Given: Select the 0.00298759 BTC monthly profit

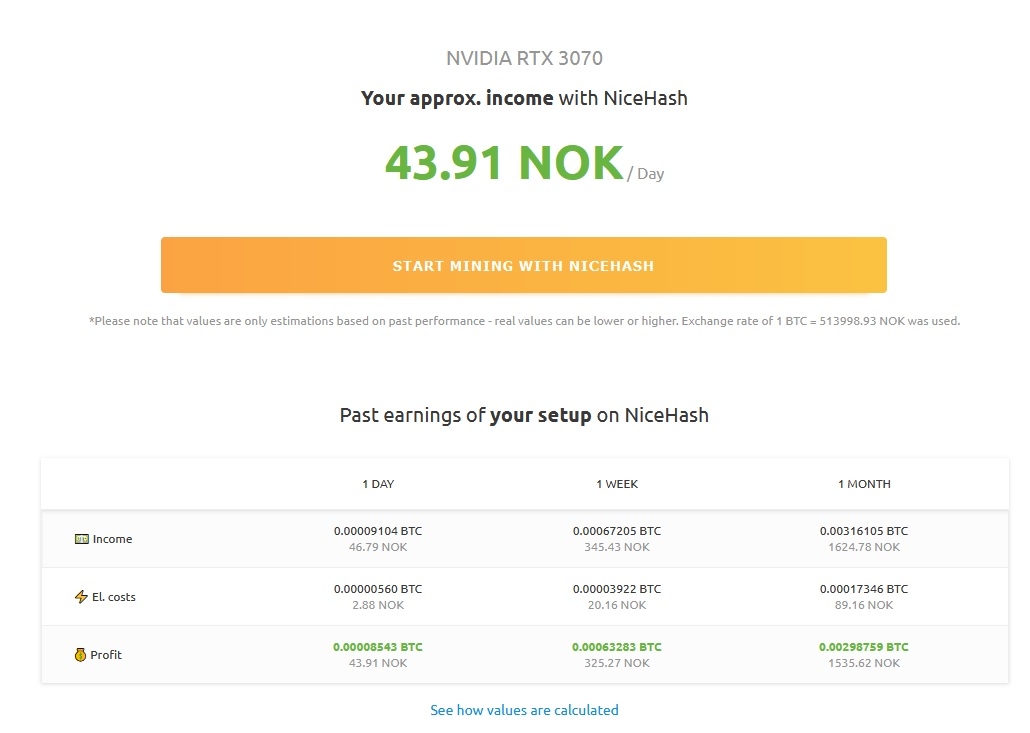Looking at the screenshot, I should click(864, 647).
